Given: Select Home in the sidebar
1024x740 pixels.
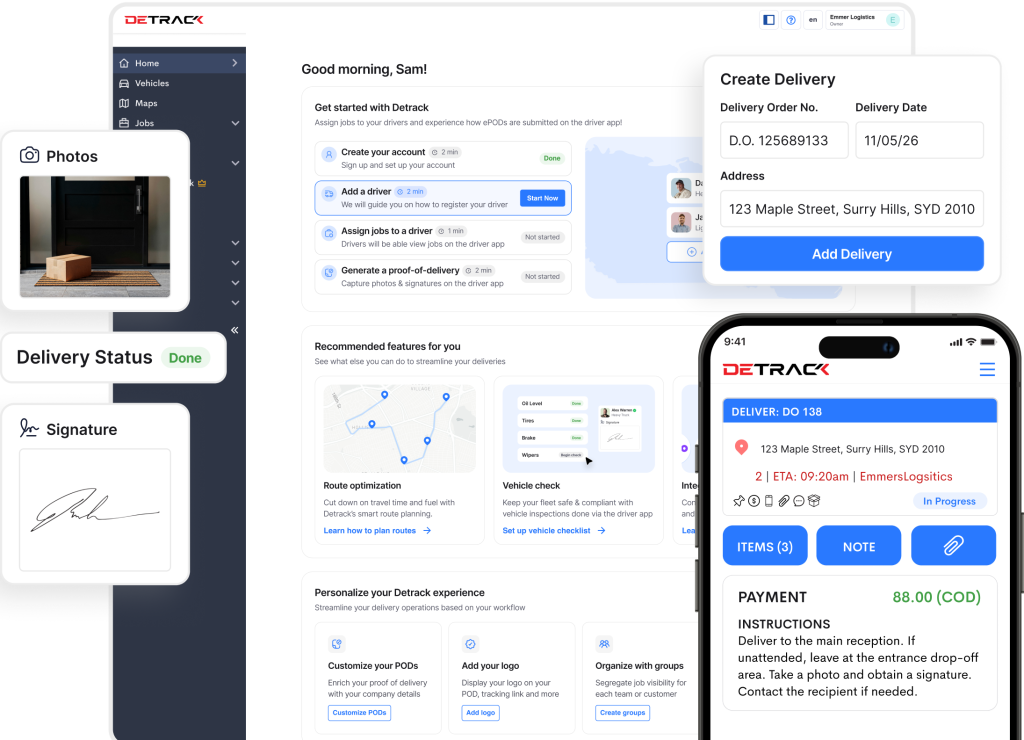Looking at the screenshot, I should [x=179, y=63].
